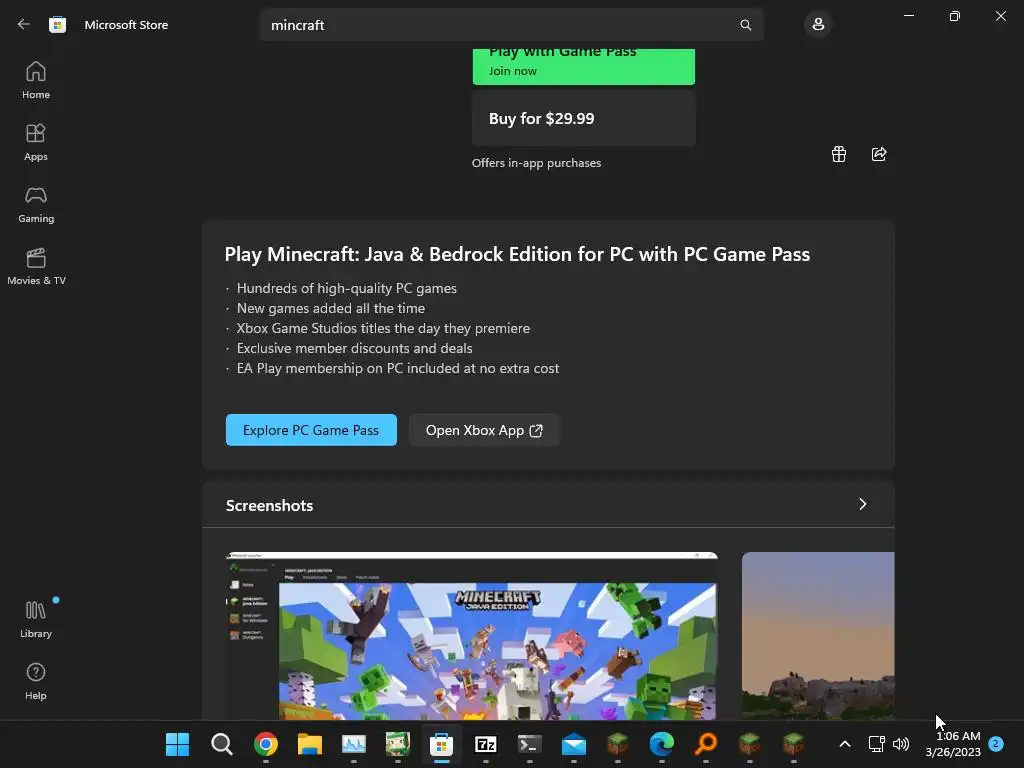The image size is (1024, 768).
Task: Open the user account profile icon
Action: point(818,25)
